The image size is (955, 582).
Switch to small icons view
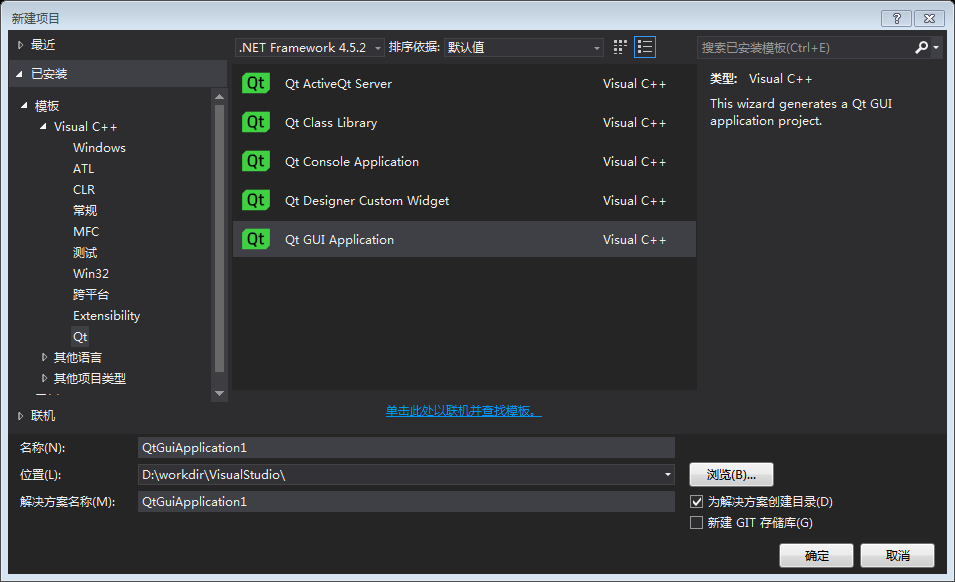coord(620,47)
